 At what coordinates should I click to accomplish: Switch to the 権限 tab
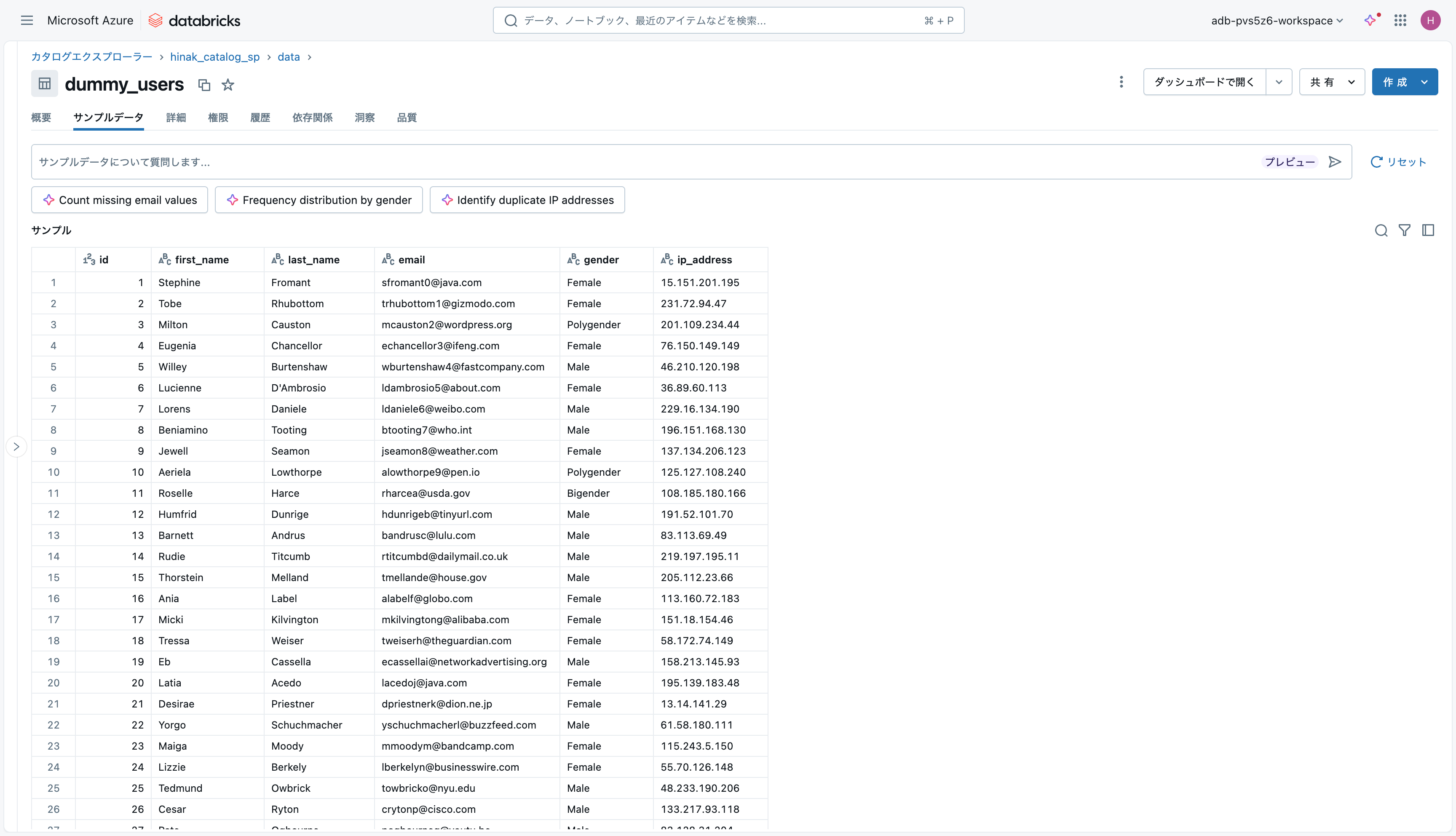pyautogui.click(x=217, y=118)
